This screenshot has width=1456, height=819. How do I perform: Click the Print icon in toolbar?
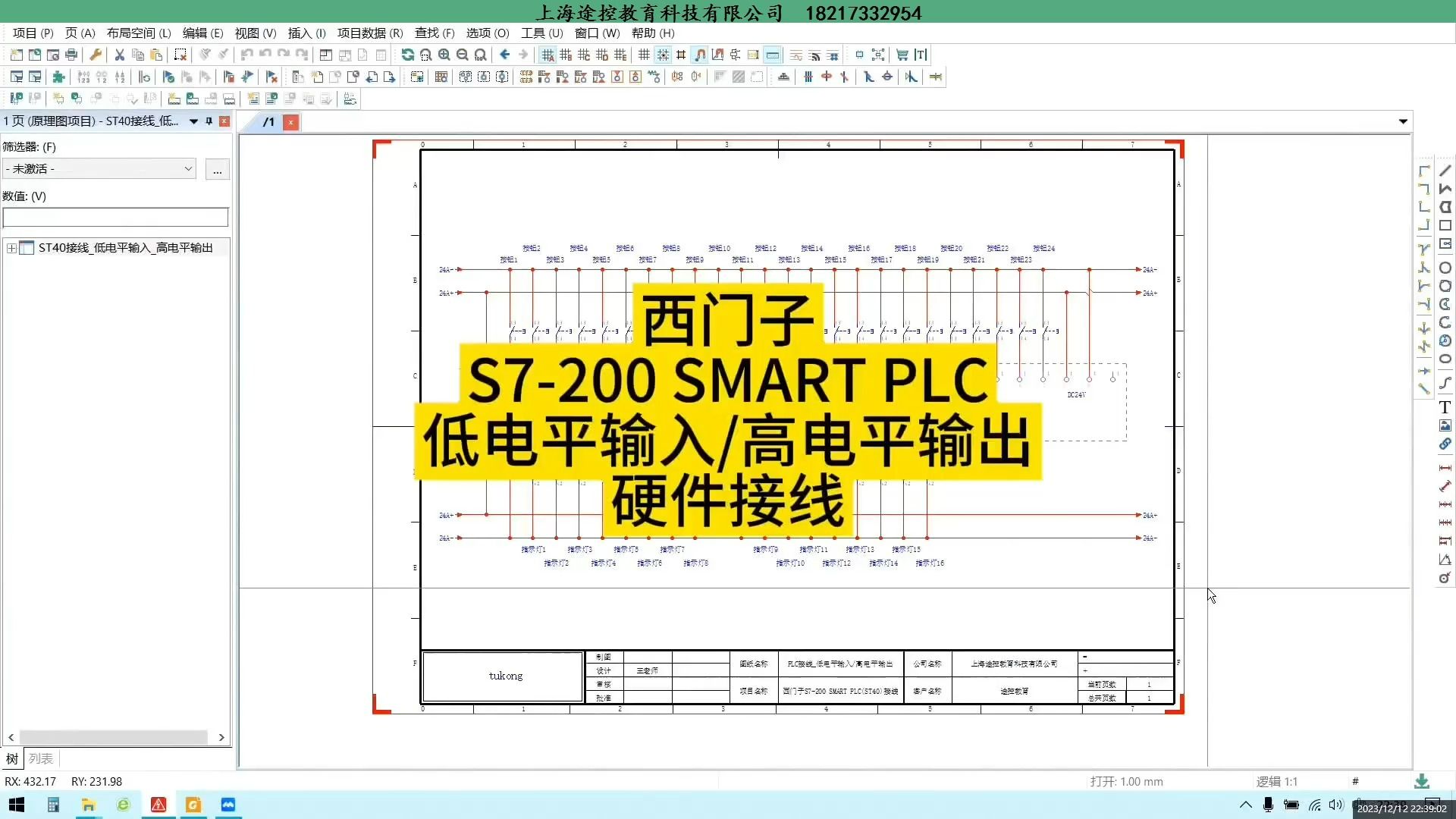[71, 55]
